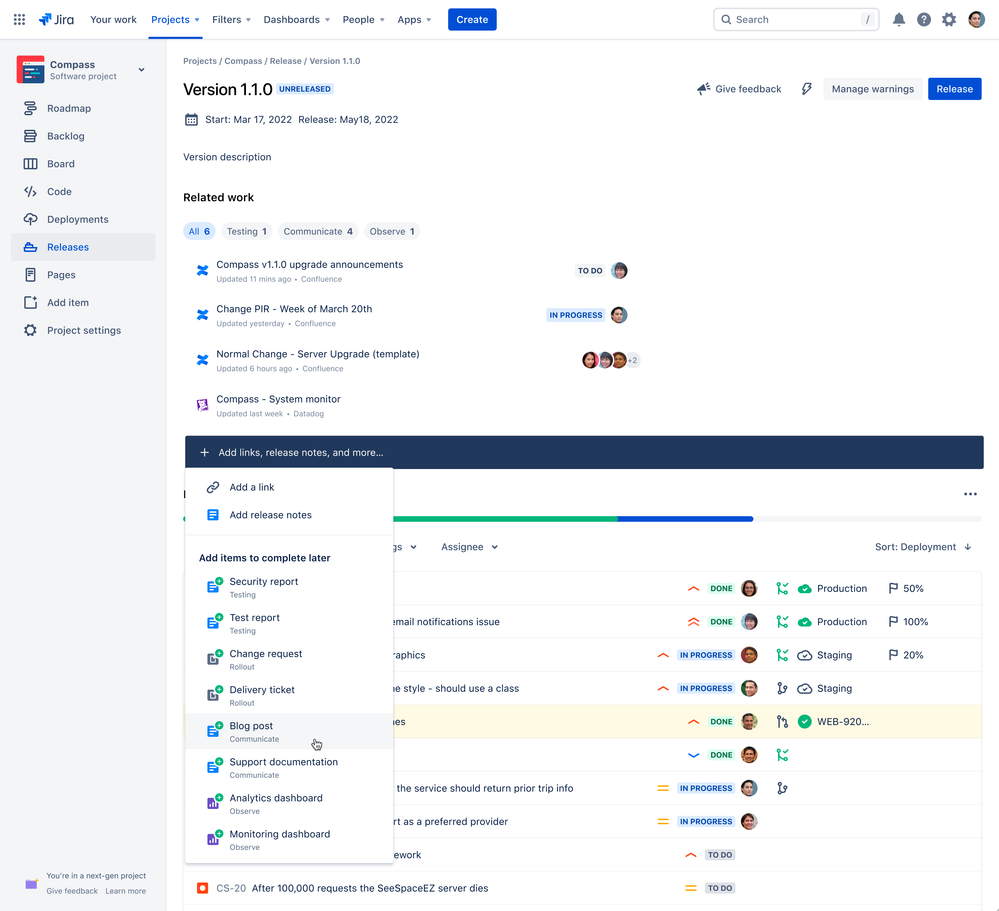Click the blue Release button
Screen dimensions: 999x911
coord(954,89)
